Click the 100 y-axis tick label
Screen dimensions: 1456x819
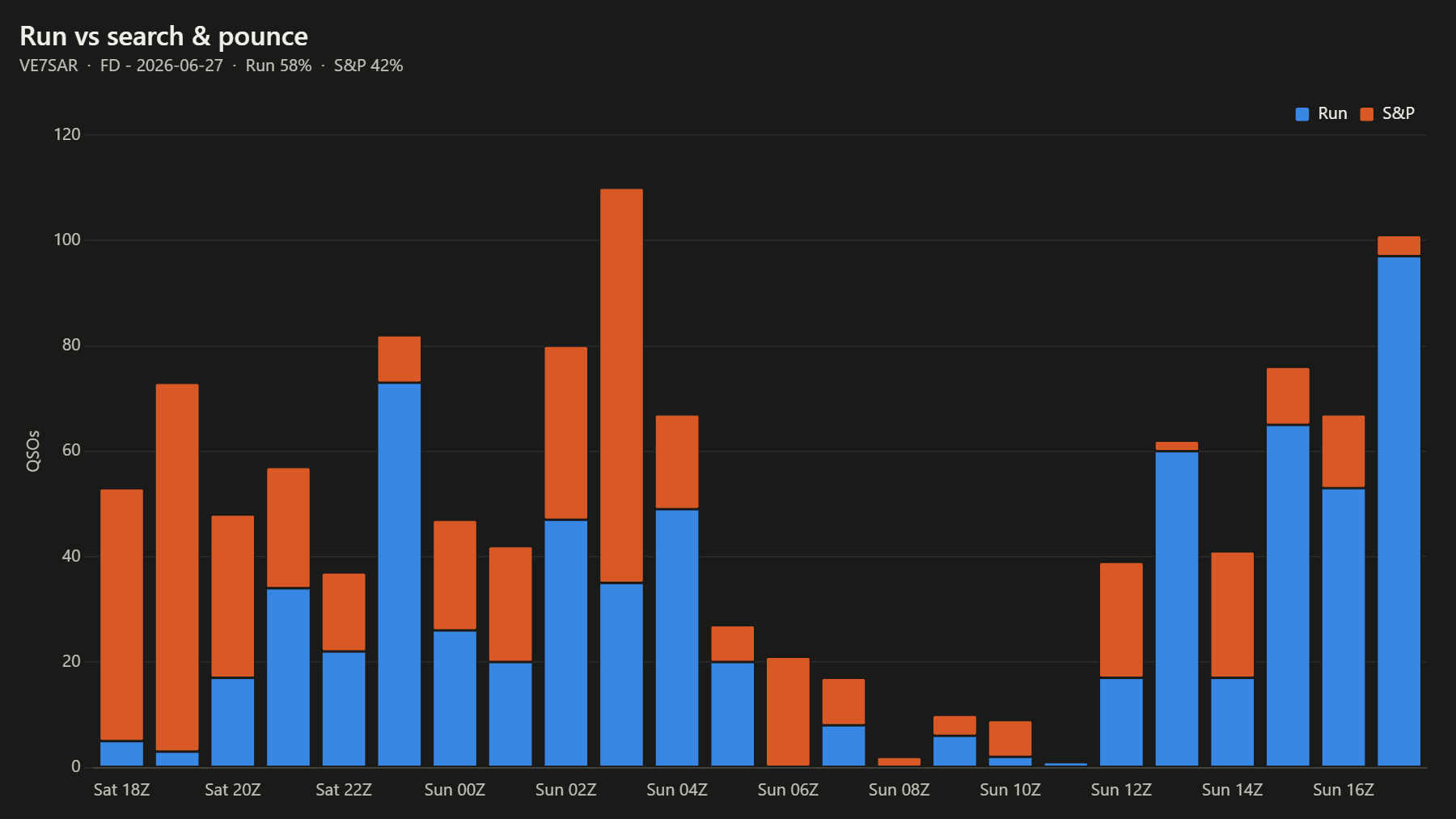67,240
